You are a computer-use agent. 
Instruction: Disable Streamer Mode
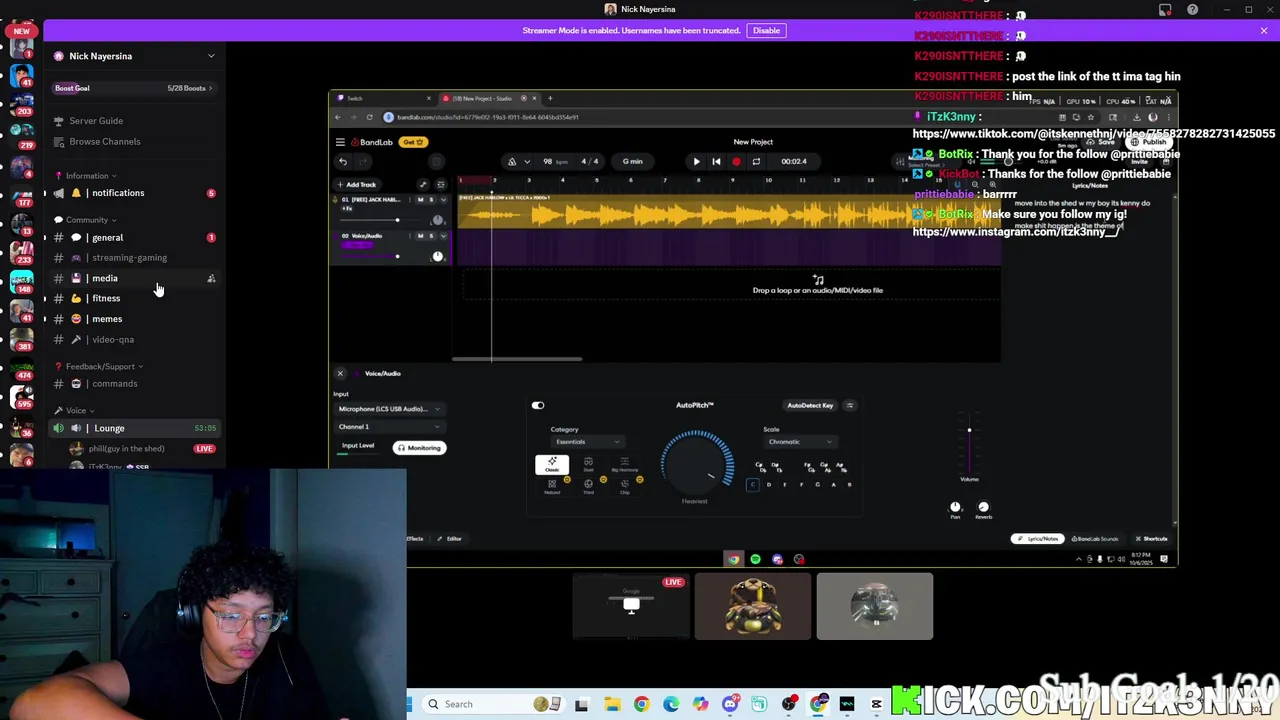point(766,31)
